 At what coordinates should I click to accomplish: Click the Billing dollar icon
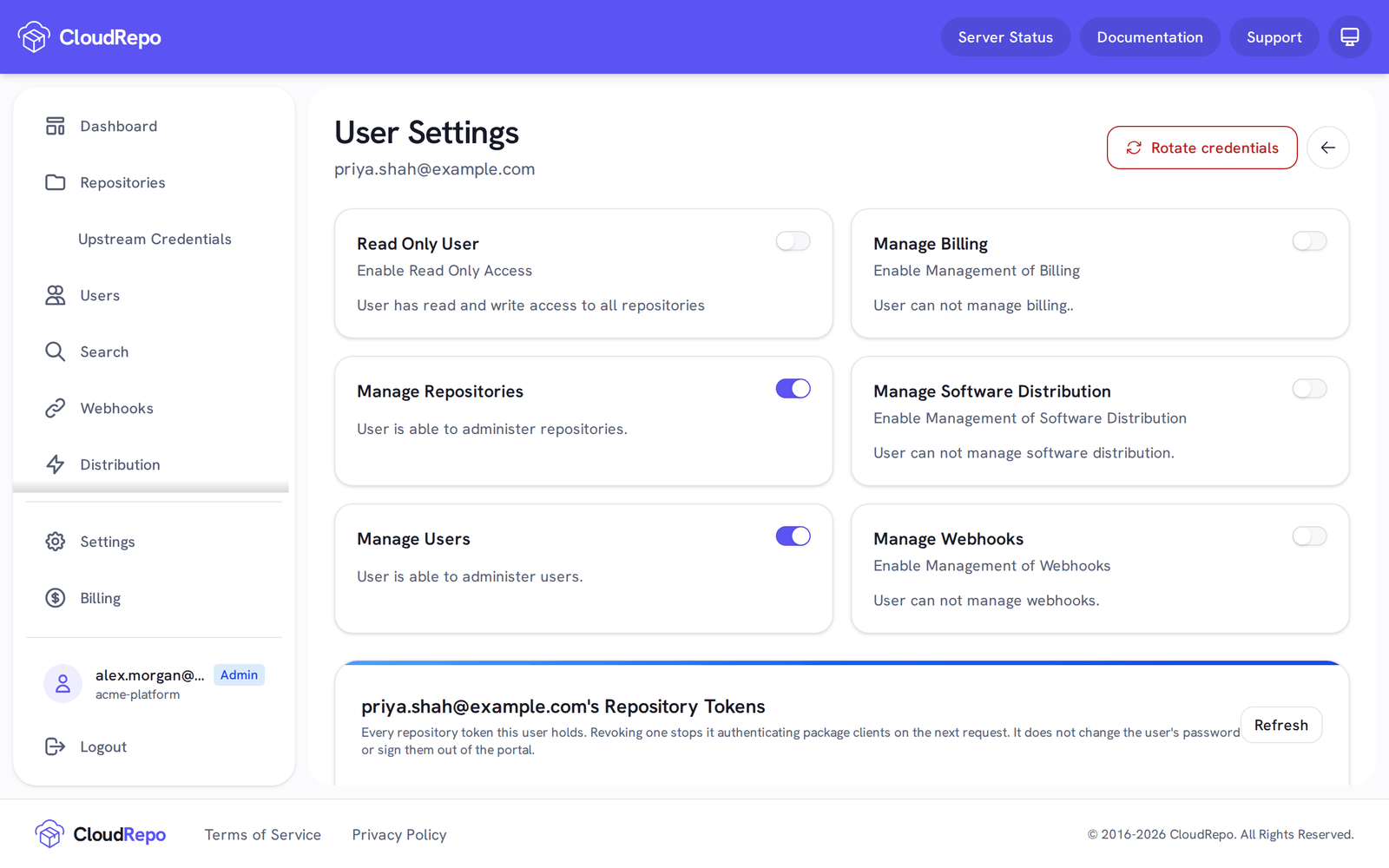(x=56, y=598)
